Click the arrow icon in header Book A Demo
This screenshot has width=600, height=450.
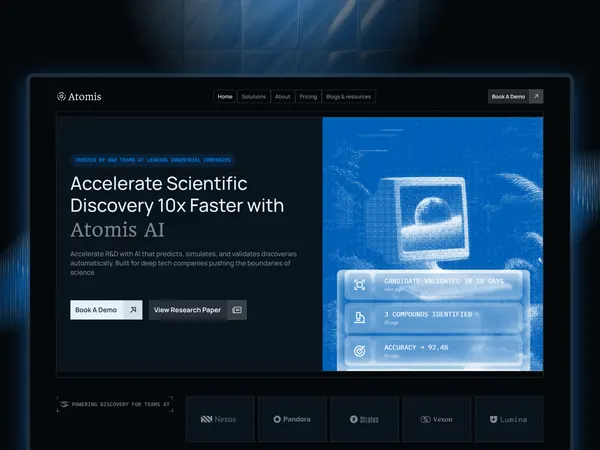click(x=536, y=96)
